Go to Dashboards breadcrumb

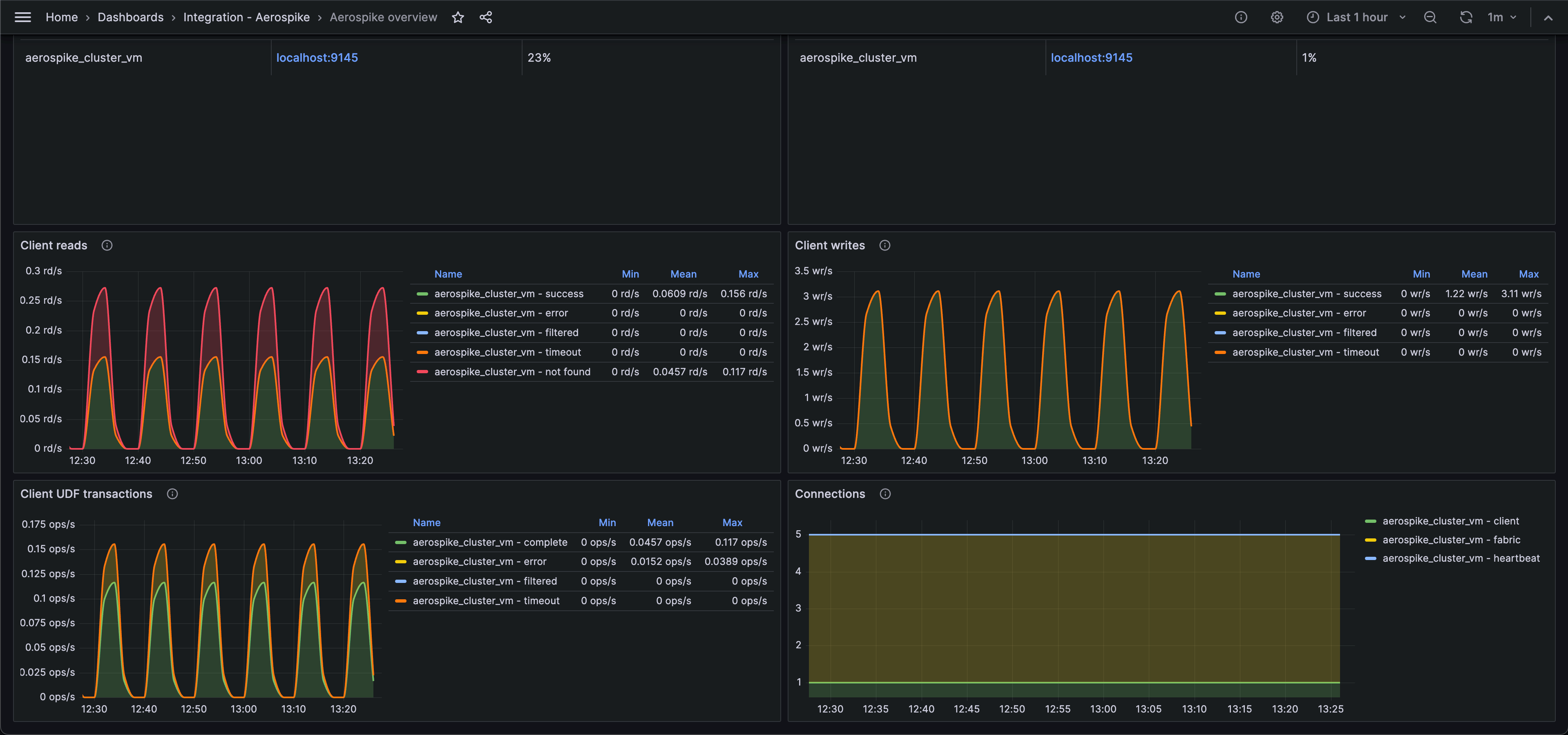tap(130, 18)
